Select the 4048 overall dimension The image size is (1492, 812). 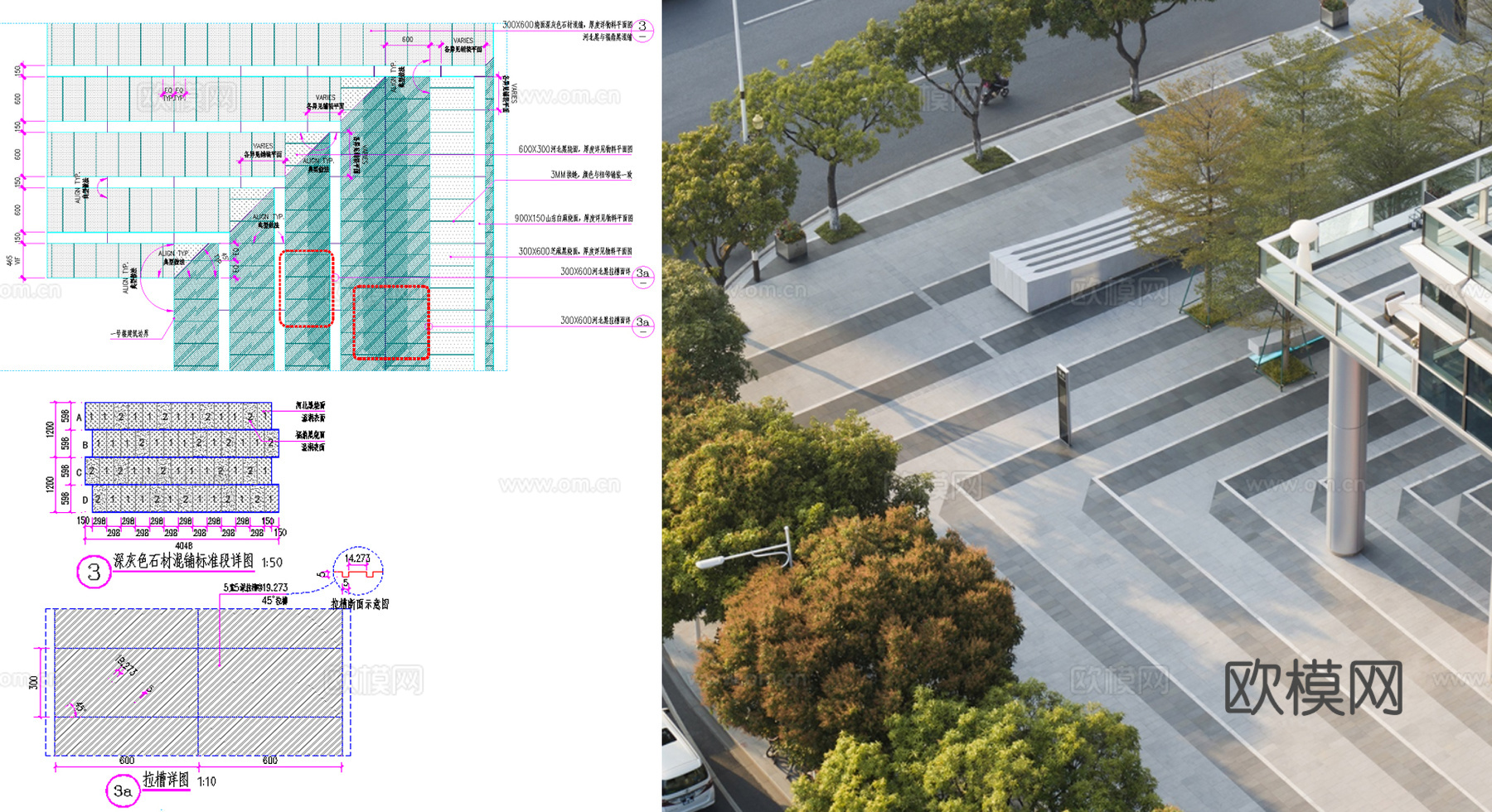[x=183, y=545]
